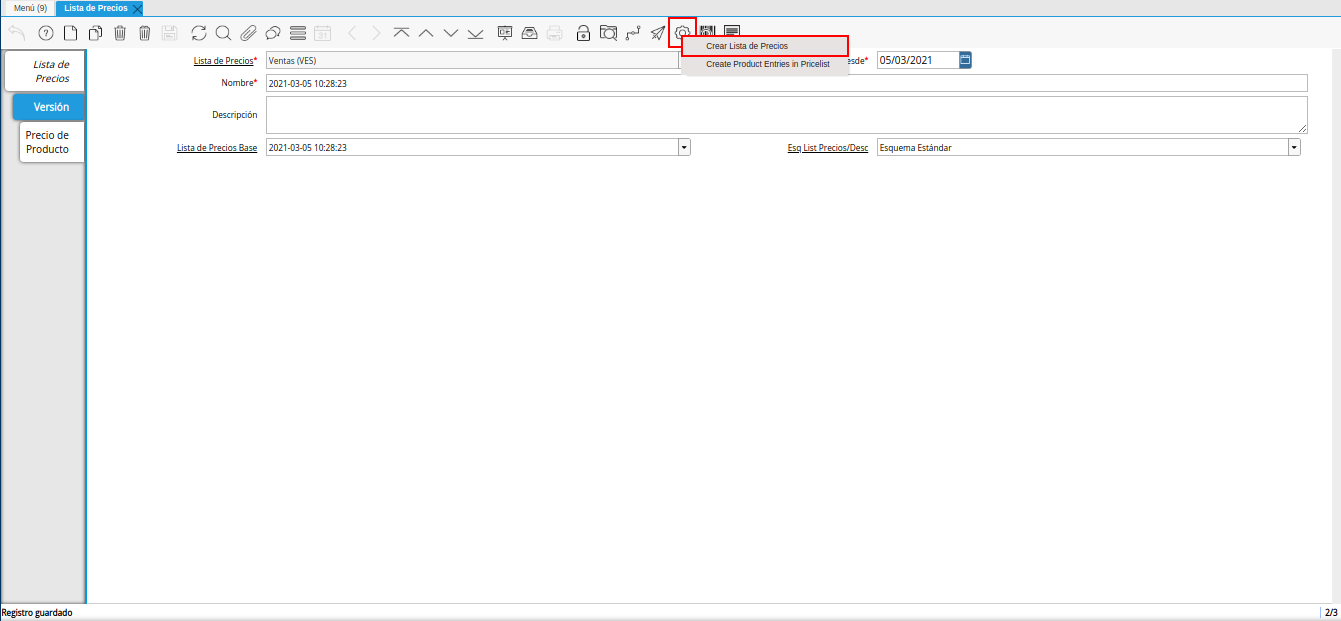This screenshot has height=621, width=1341.
Task: Open the report presentation-board icon
Action: click(x=505, y=33)
